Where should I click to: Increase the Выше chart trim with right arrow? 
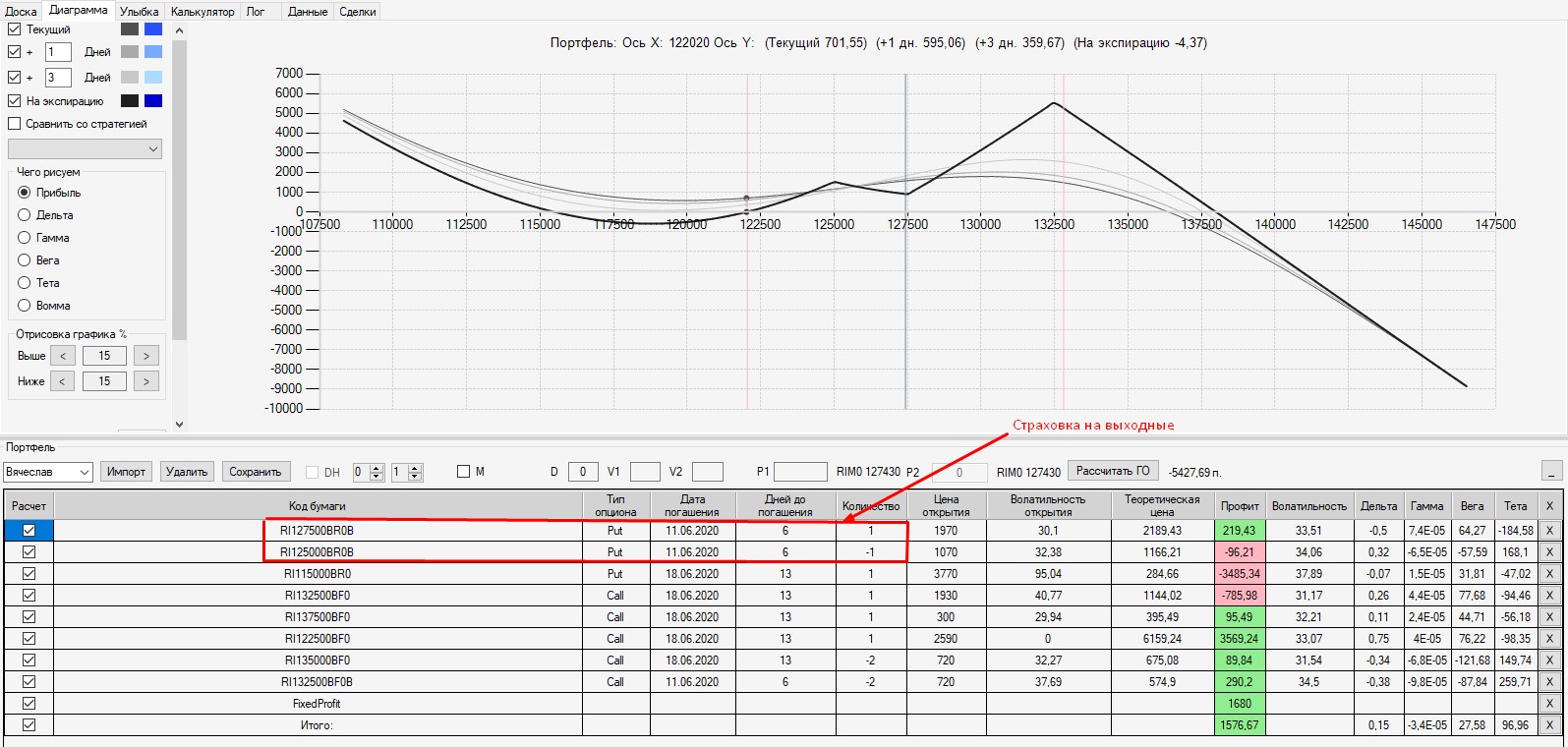tap(146, 356)
